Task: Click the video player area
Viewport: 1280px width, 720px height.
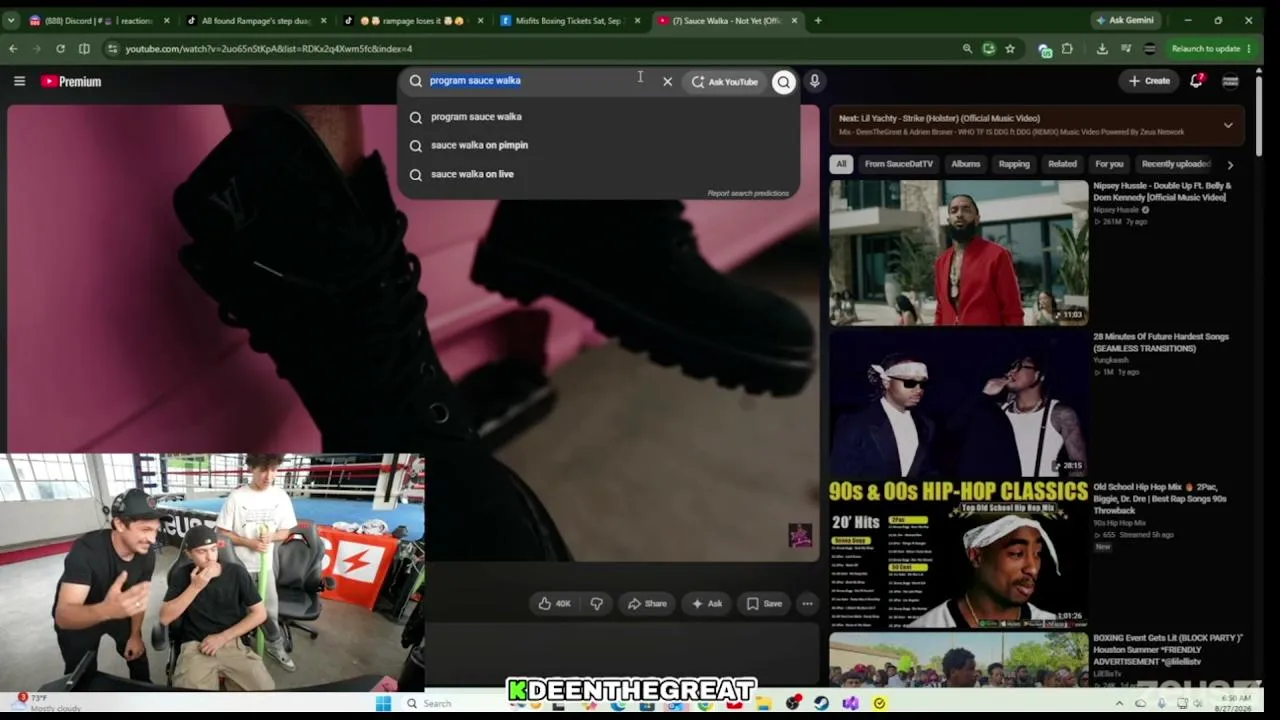Action: [x=413, y=332]
